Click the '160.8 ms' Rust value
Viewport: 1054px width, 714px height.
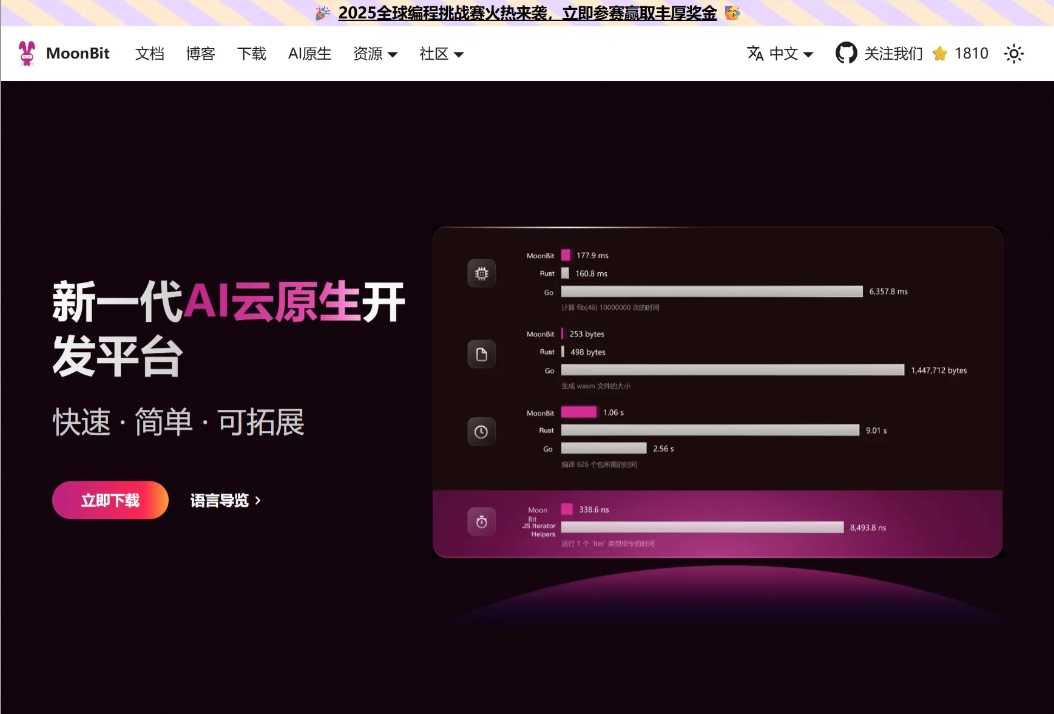tap(592, 274)
